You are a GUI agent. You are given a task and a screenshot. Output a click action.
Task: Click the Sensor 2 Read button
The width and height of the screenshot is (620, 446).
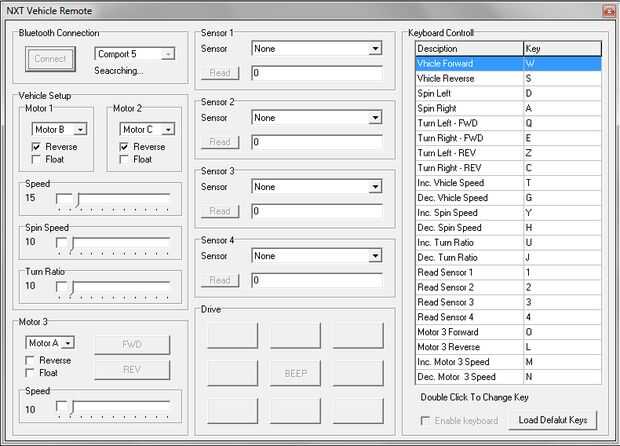(220, 142)
